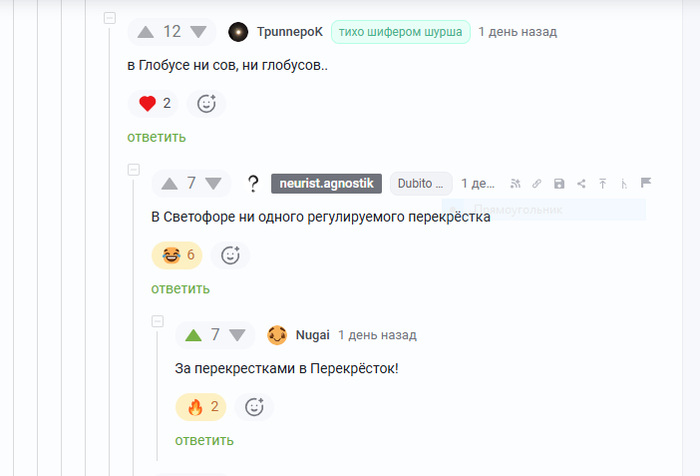Toggle the laughing emoji reaction with 6
The image size is (700, 476).
pyautogui.click(x=177, y=255)
